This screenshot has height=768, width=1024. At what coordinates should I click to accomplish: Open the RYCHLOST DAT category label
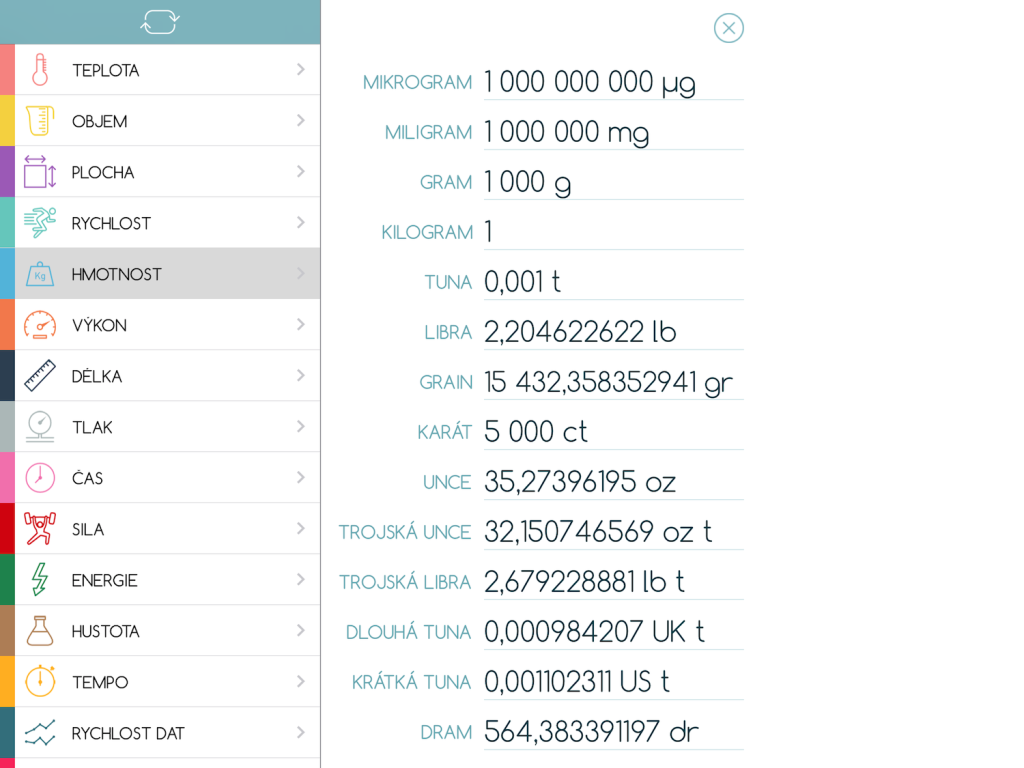(128, 733)
